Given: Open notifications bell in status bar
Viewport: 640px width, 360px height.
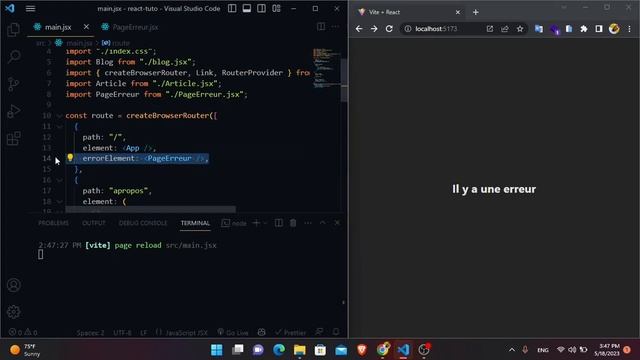Looking at the screenshot, I should tap(336, 332).
